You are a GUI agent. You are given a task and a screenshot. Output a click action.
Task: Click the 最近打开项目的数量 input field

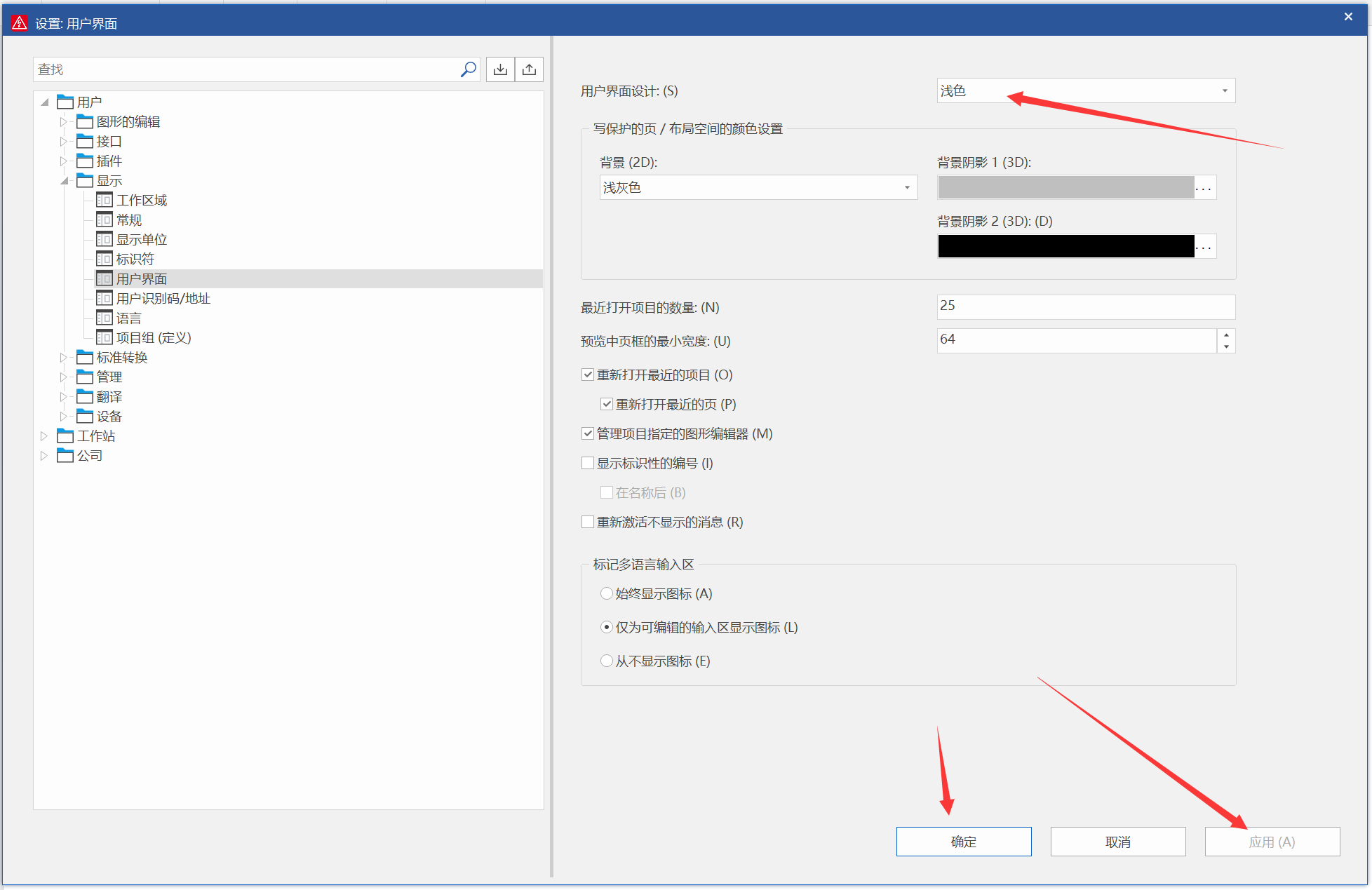(1085, 307)
